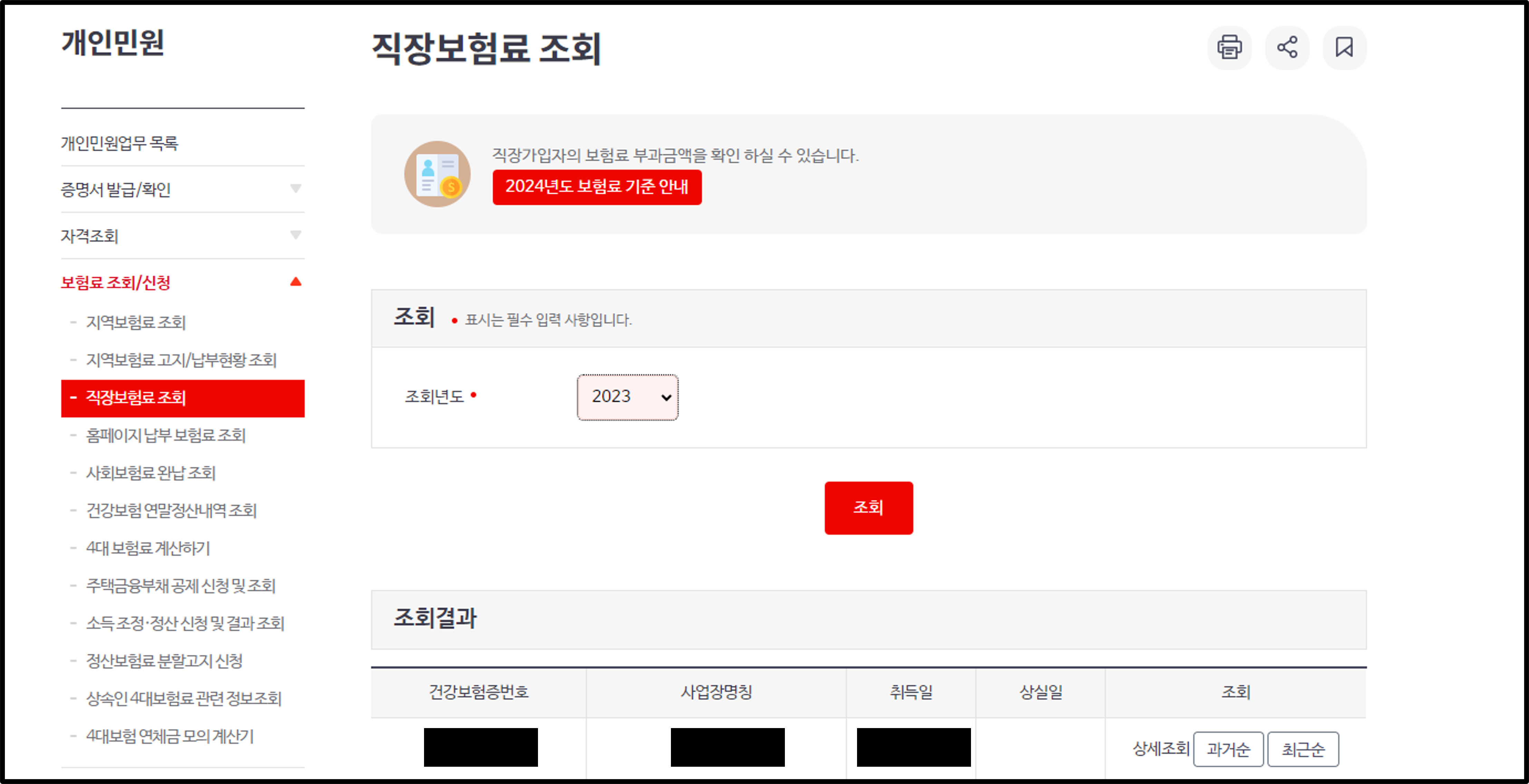Open 지역보험료 고지/납부현황 조회 link
The width and height of the screenshot is (1529, 784).
coord(181,360)
